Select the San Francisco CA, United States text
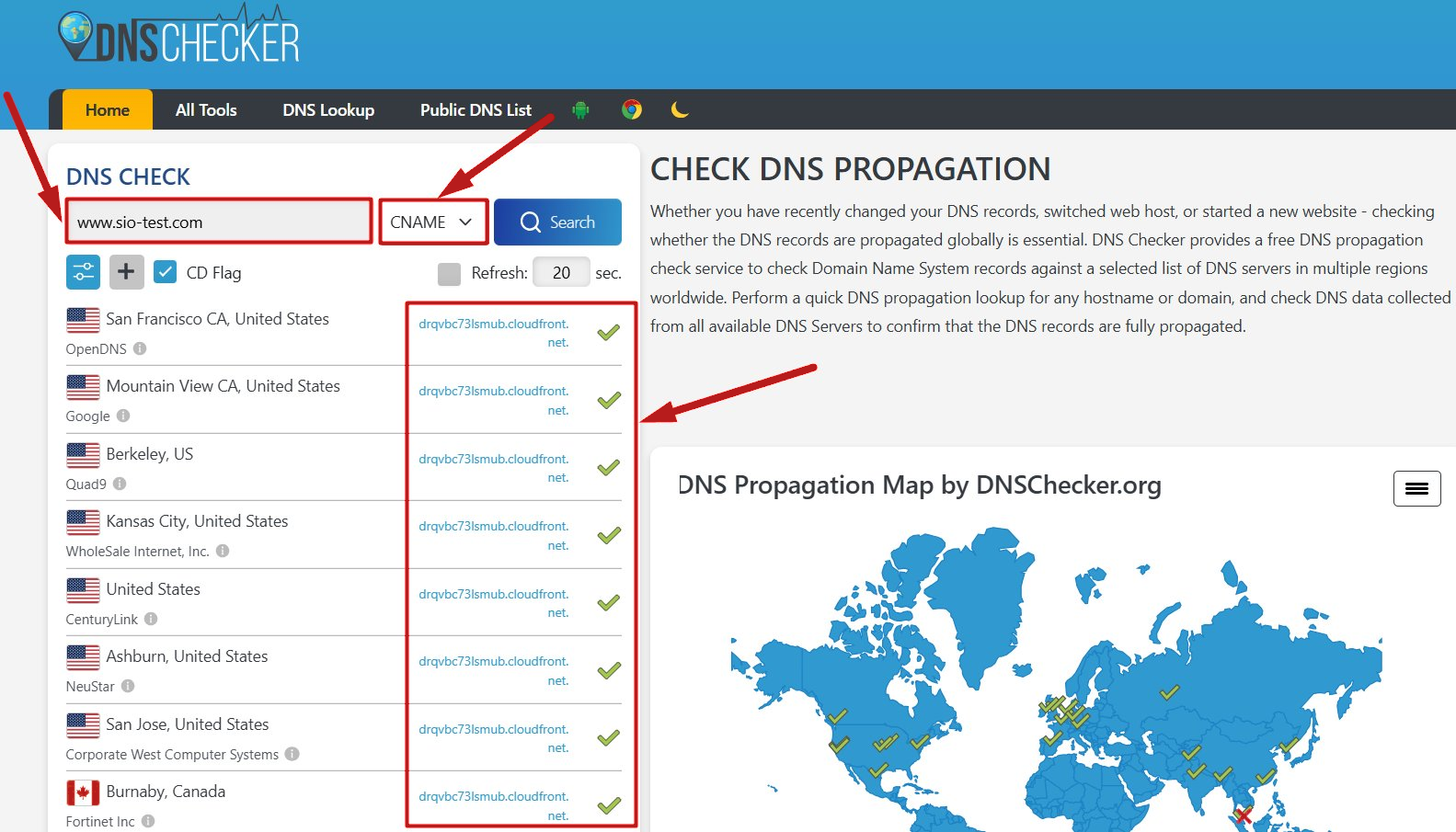The width and height of the screenshot is (1456, 832). click(x=217, y=319)
